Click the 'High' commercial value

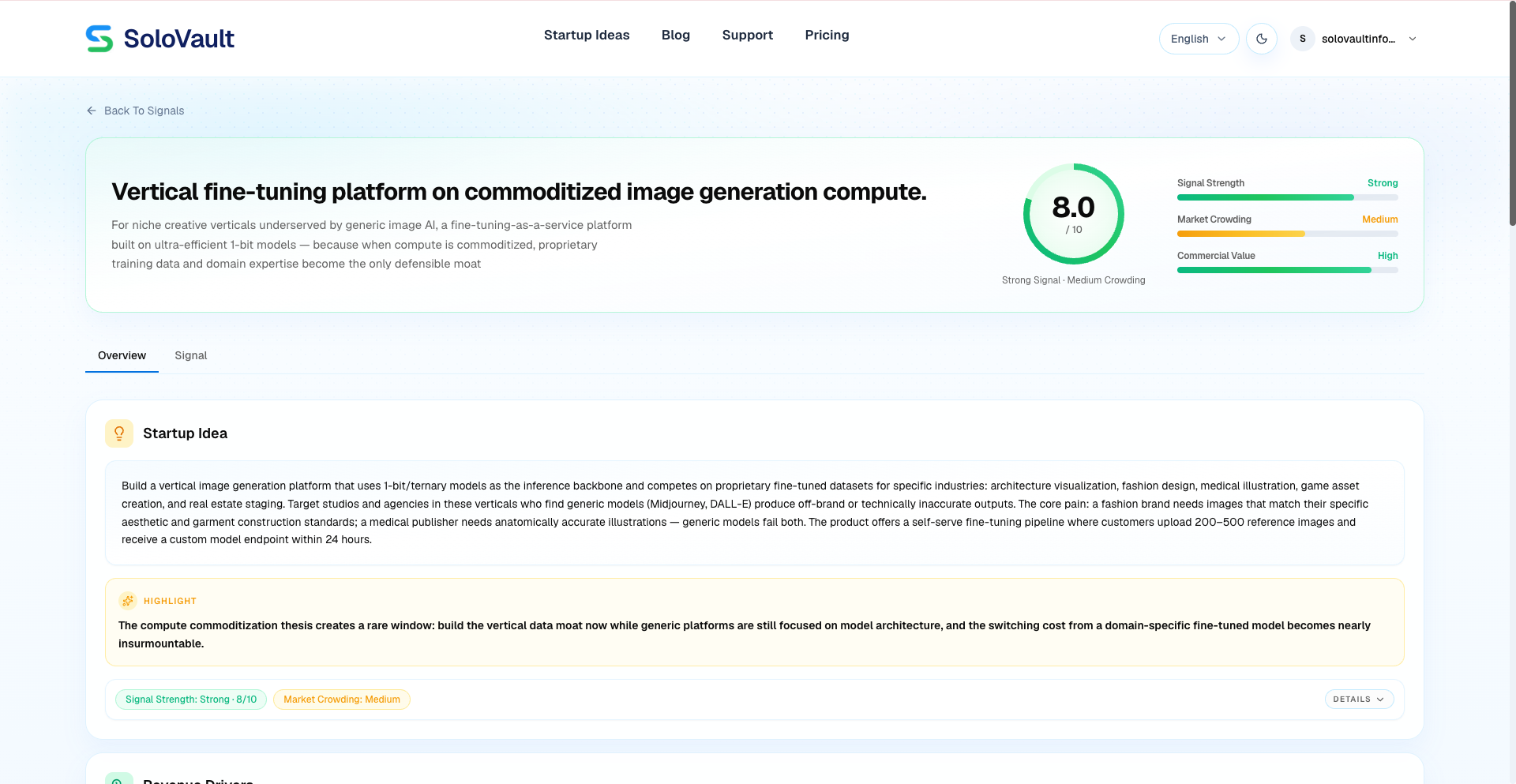point(1387,256)
